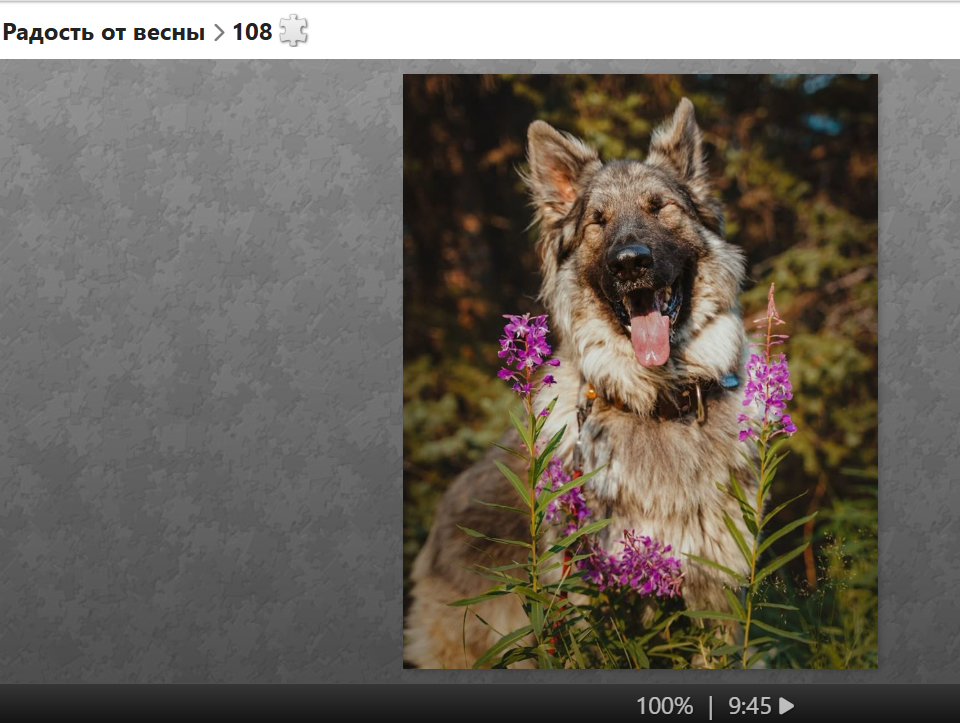Select the 108 piece count label
The height and width of the screenshot is (723, 960).
coord(252,32)
